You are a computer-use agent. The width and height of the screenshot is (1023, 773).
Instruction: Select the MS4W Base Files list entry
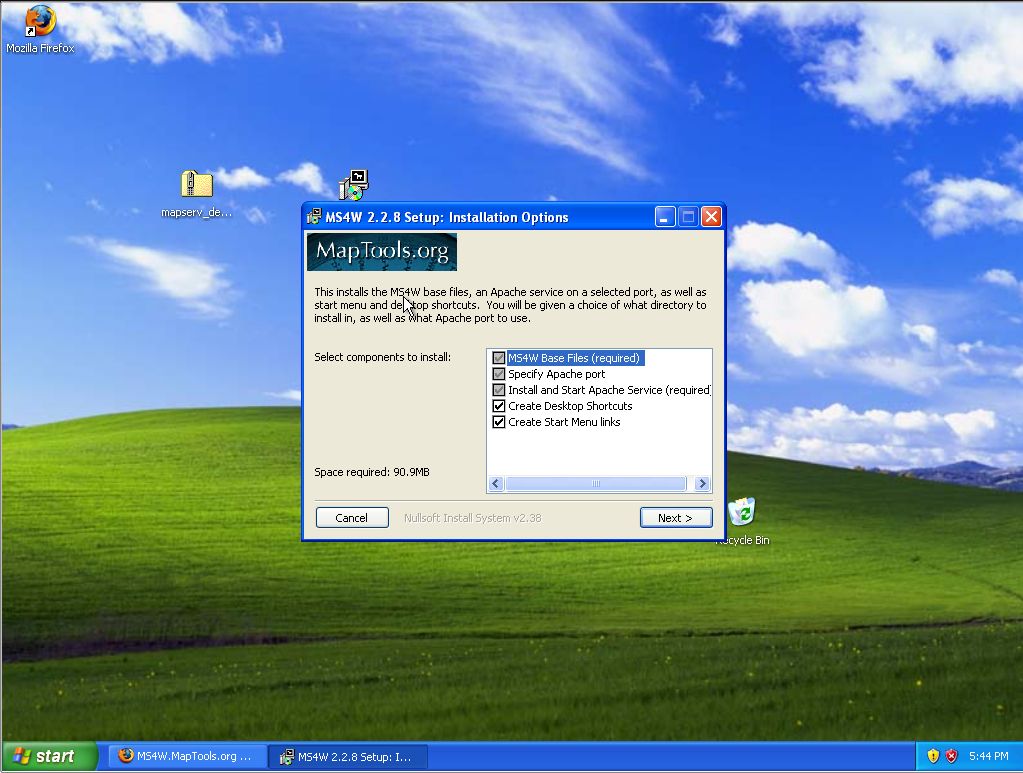[x=573, y=358]
